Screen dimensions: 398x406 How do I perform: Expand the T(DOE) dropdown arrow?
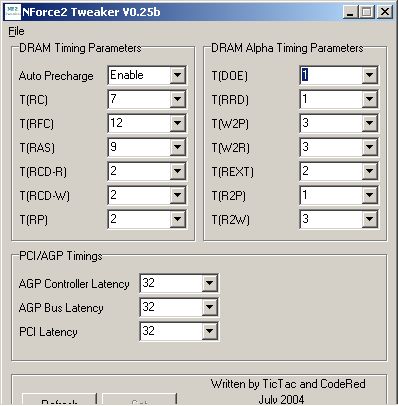pyautogui.click(x=369, y=75)
